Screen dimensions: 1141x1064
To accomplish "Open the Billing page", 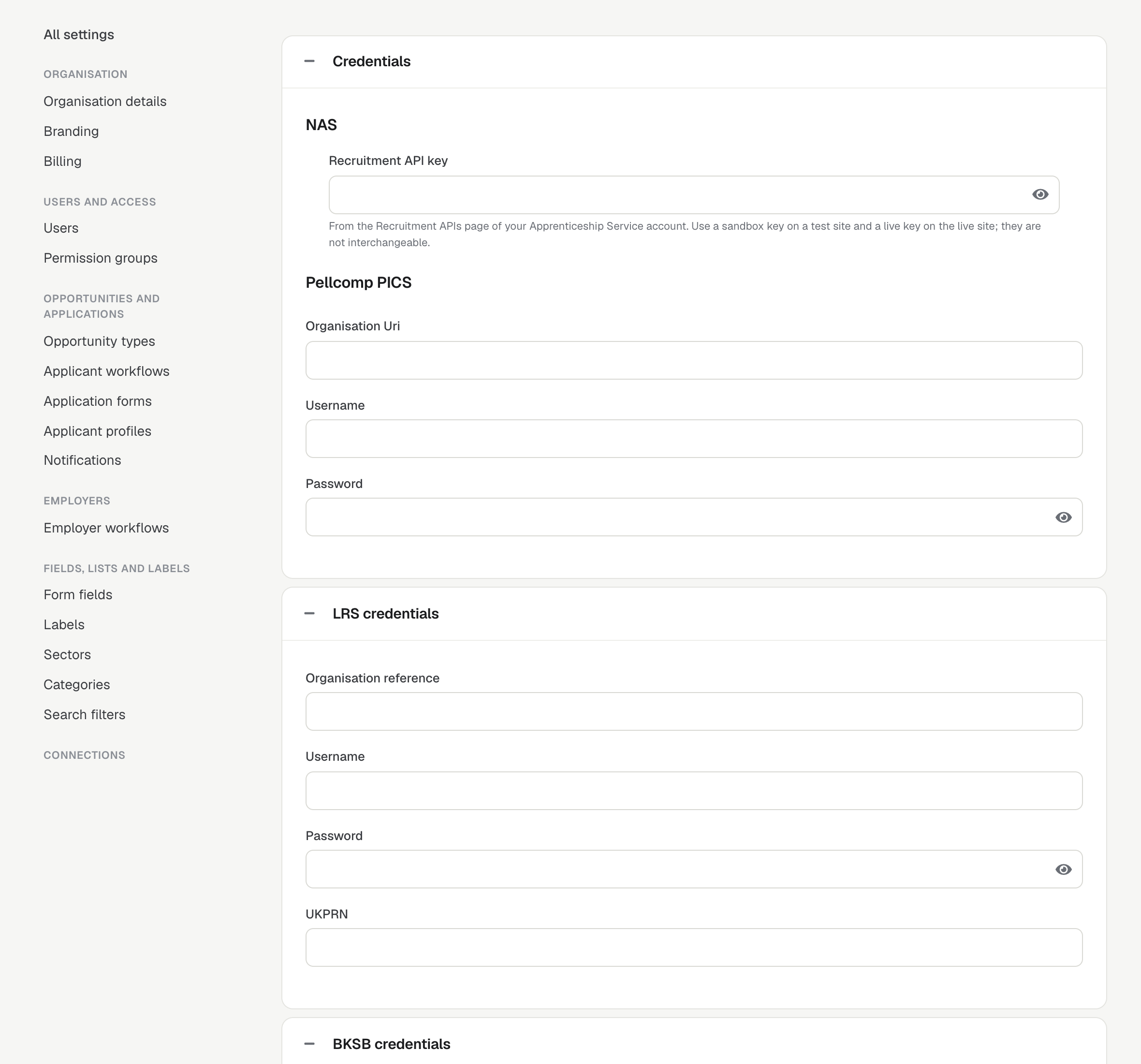I will [62, 161].
